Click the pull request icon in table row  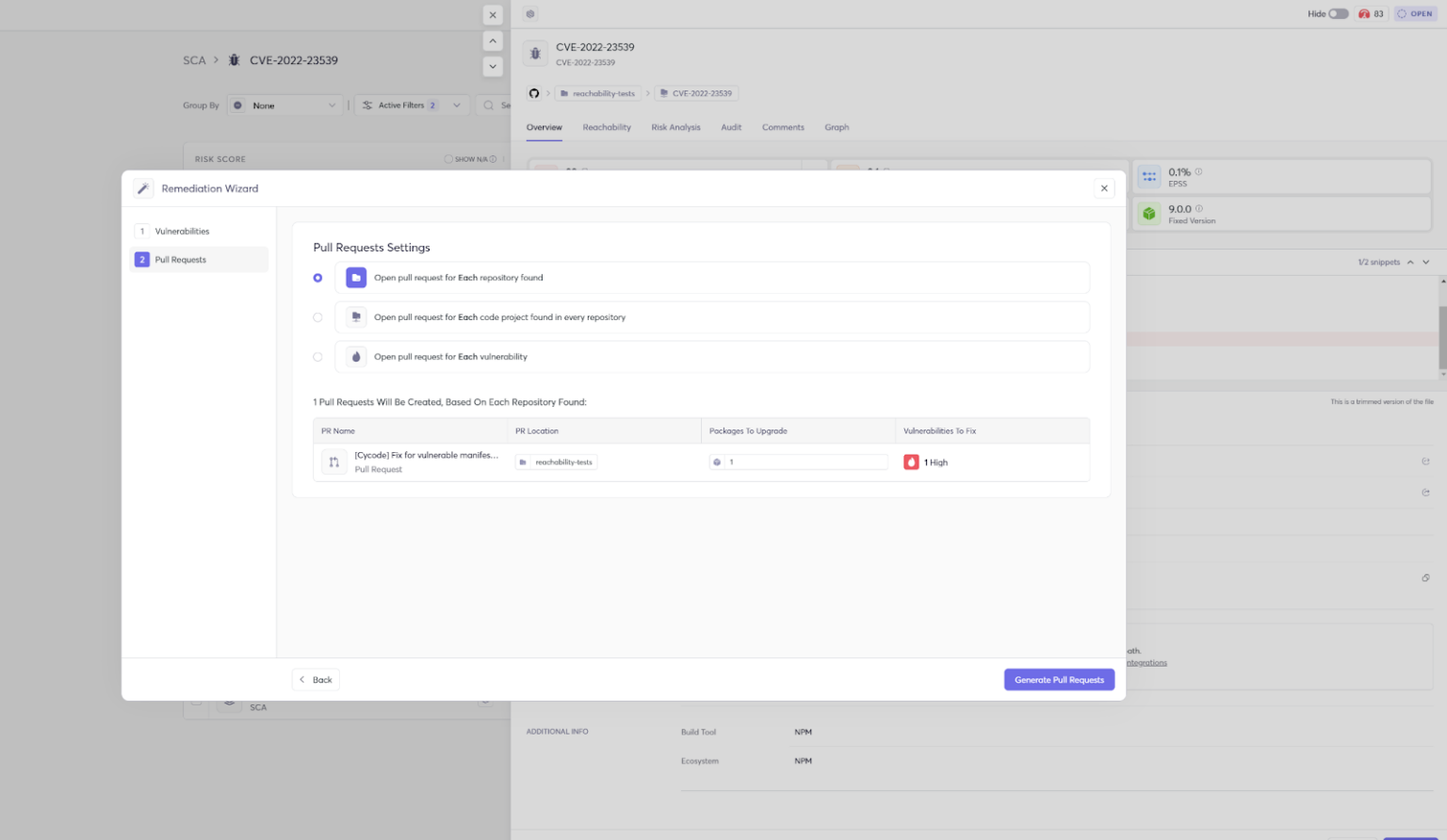pos(333,462)
